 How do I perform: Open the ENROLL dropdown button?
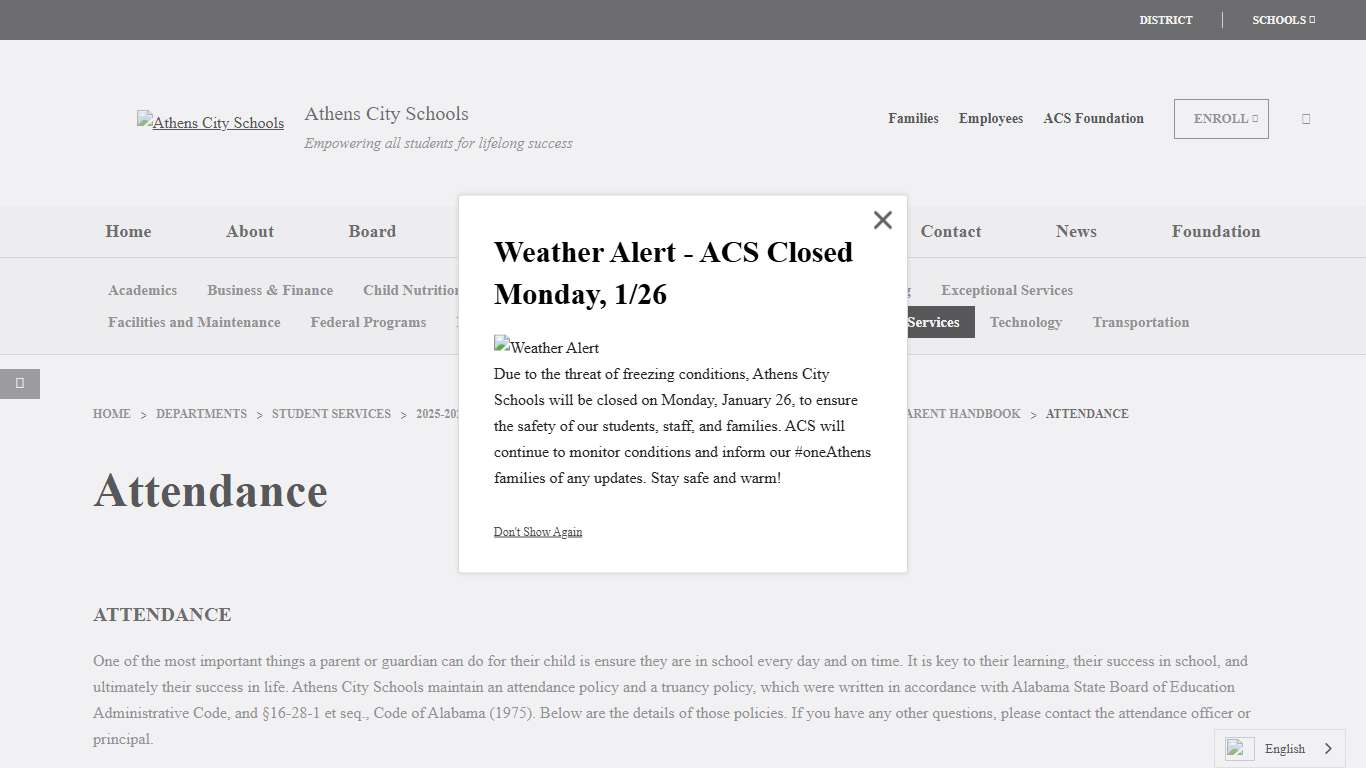point(1221,119)
